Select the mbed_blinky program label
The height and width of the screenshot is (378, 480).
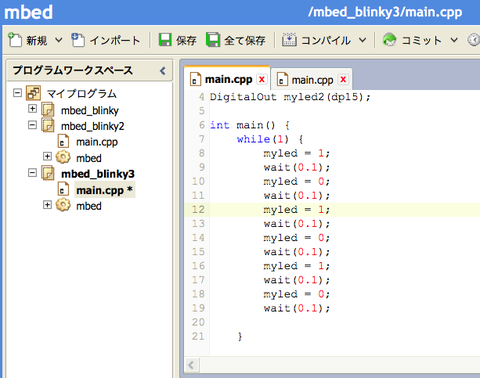[x=90, y=110]
